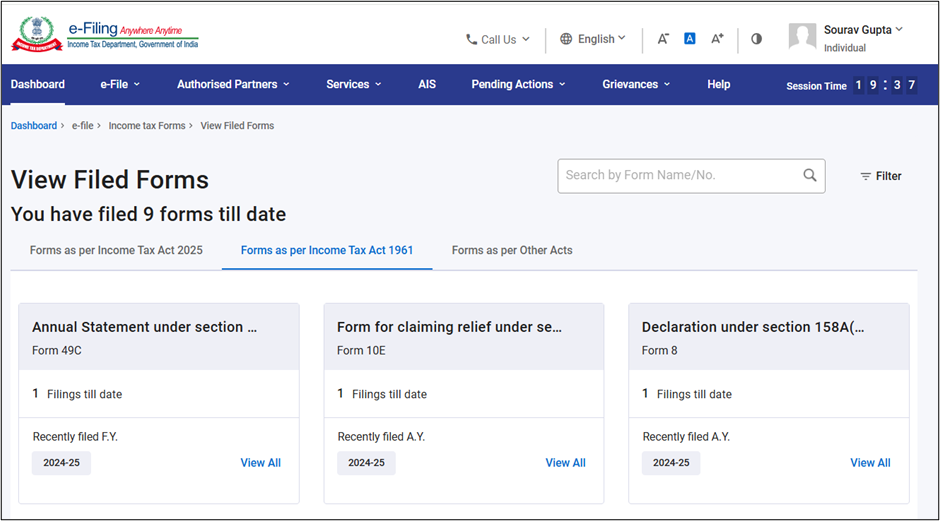This screenshot has height=521, width=940.
Task: Click the user profile avatar picture
Action: point(802,38)
